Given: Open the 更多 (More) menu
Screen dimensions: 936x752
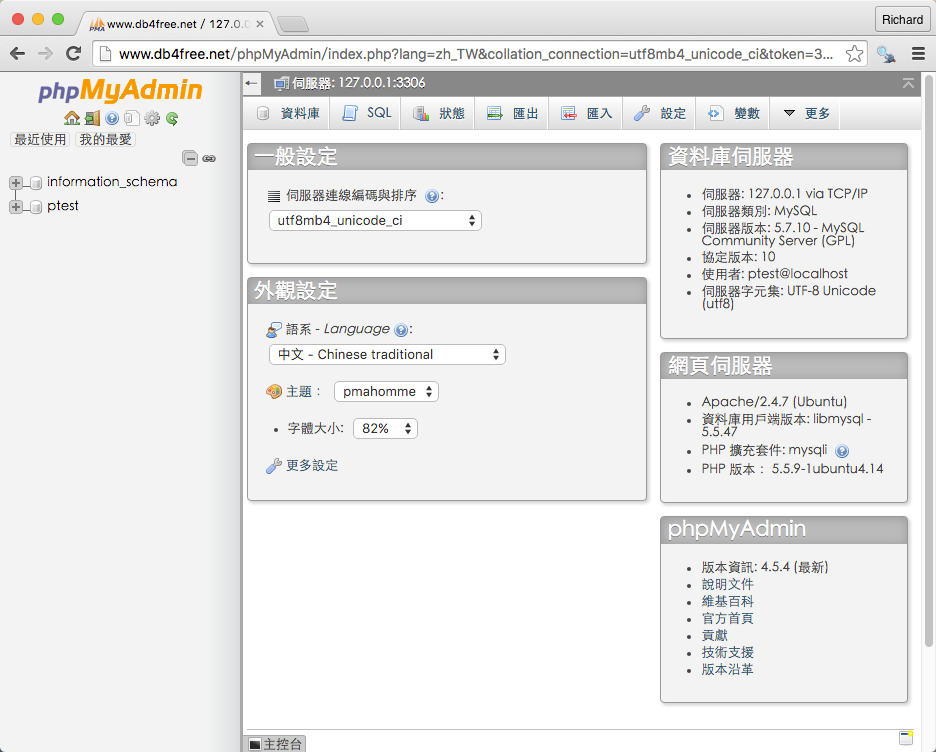Looking at the screenshot, I should tap(806, 114).
